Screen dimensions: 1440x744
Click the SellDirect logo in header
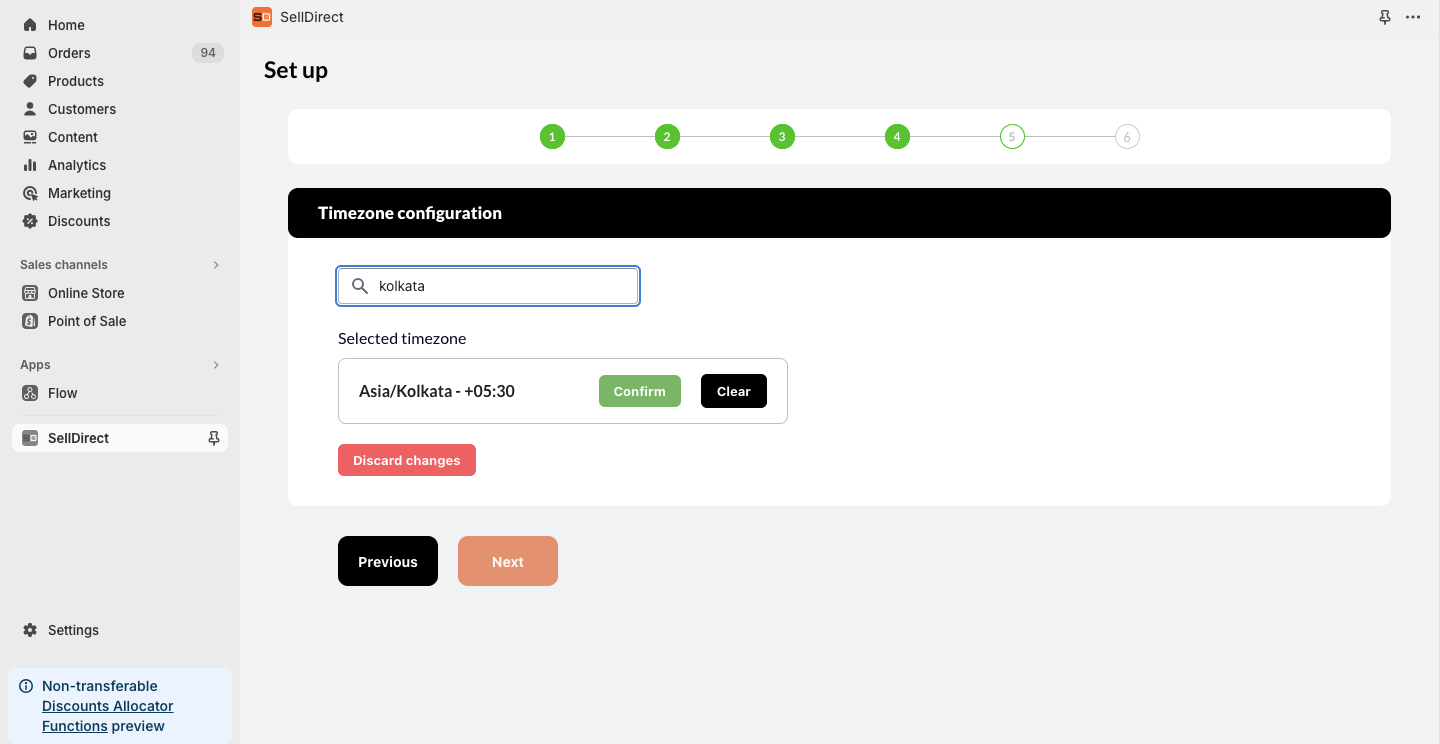click(x=262, y=17)
